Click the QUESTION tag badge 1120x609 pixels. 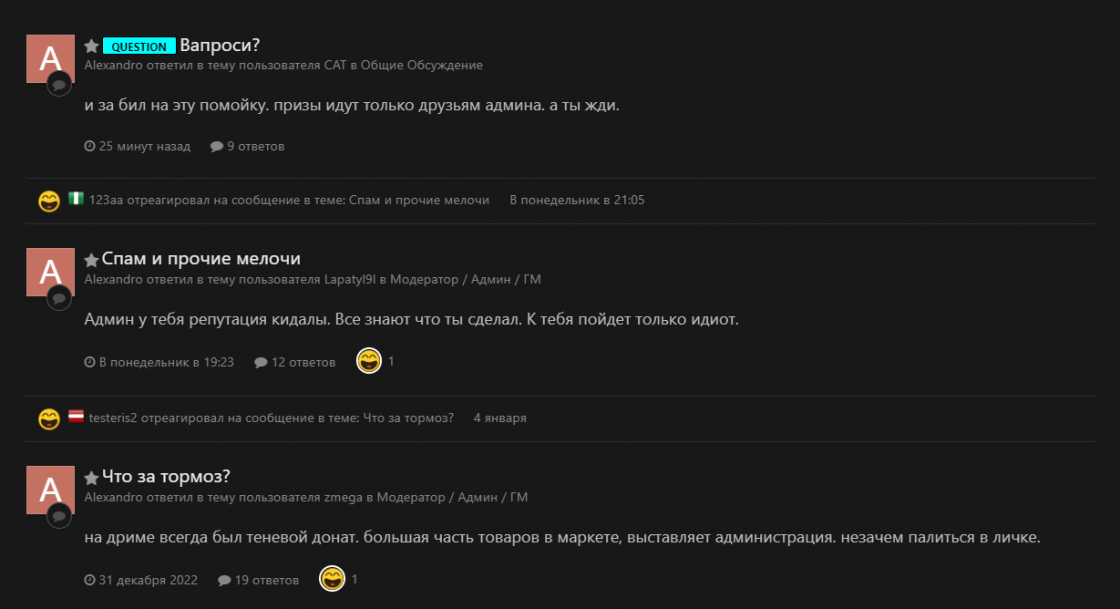tap(139, 46)
